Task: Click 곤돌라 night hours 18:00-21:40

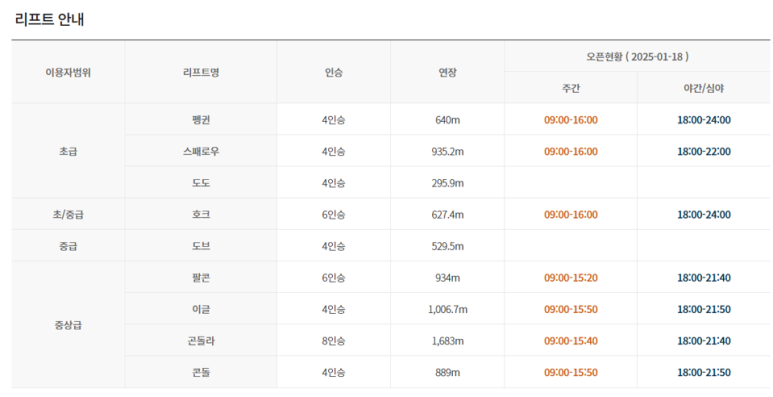Action: [704, 341]
